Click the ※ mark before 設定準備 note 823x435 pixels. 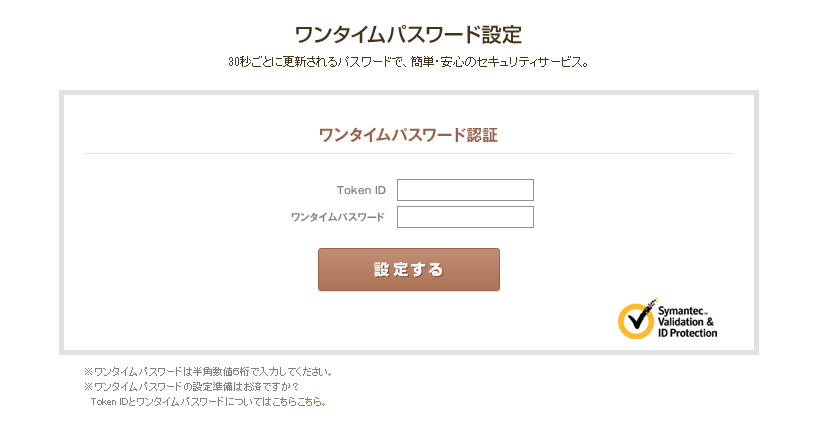coord(88,387)
